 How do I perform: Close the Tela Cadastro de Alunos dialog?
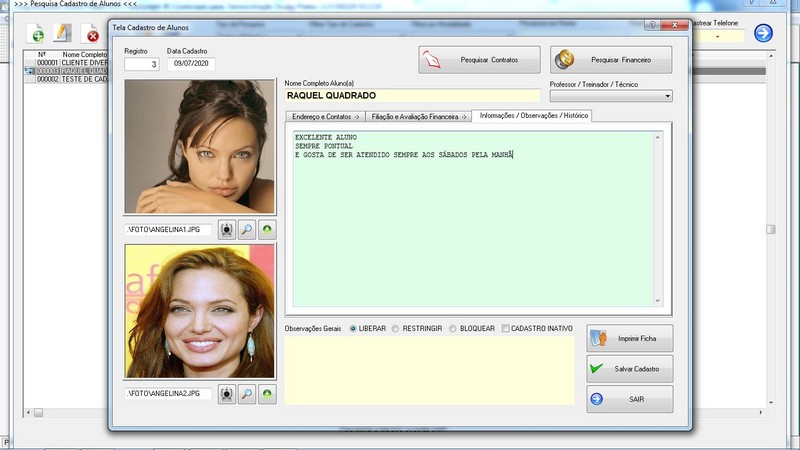[x=674, y=24]
